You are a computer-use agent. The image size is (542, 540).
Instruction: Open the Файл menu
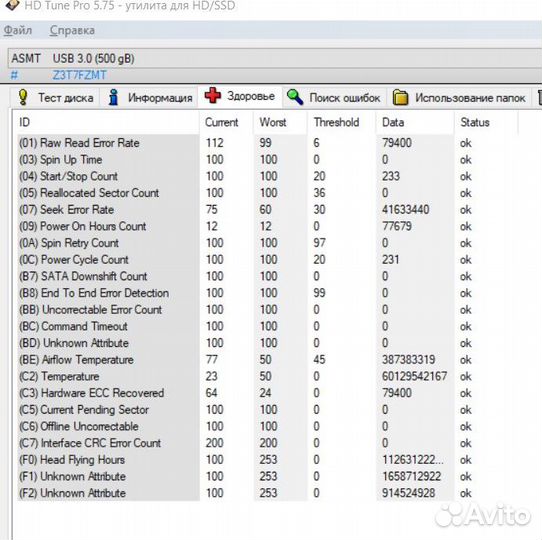[18, 30]
